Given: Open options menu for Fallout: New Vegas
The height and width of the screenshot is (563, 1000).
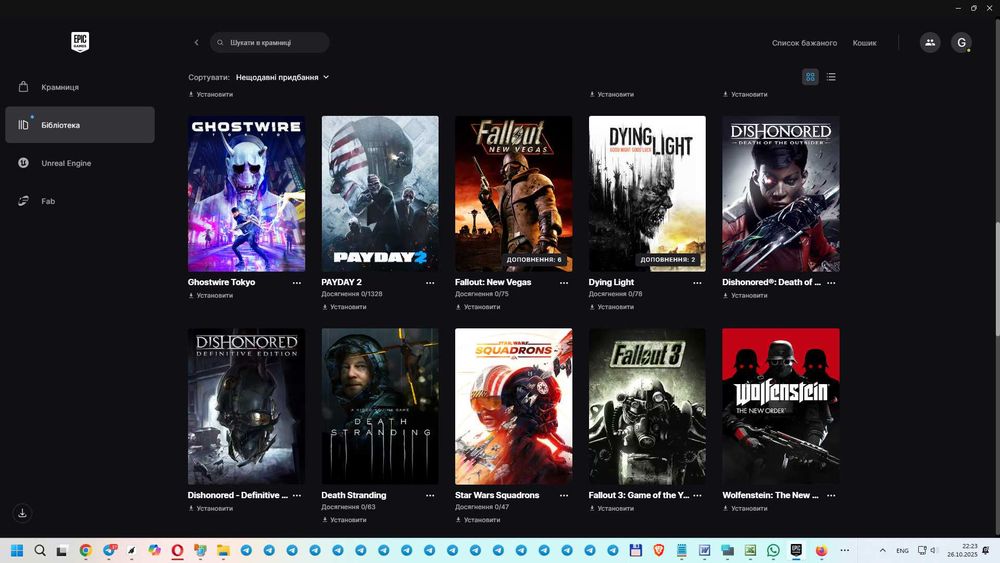Looking at the screenshot, I should [564, 282].
